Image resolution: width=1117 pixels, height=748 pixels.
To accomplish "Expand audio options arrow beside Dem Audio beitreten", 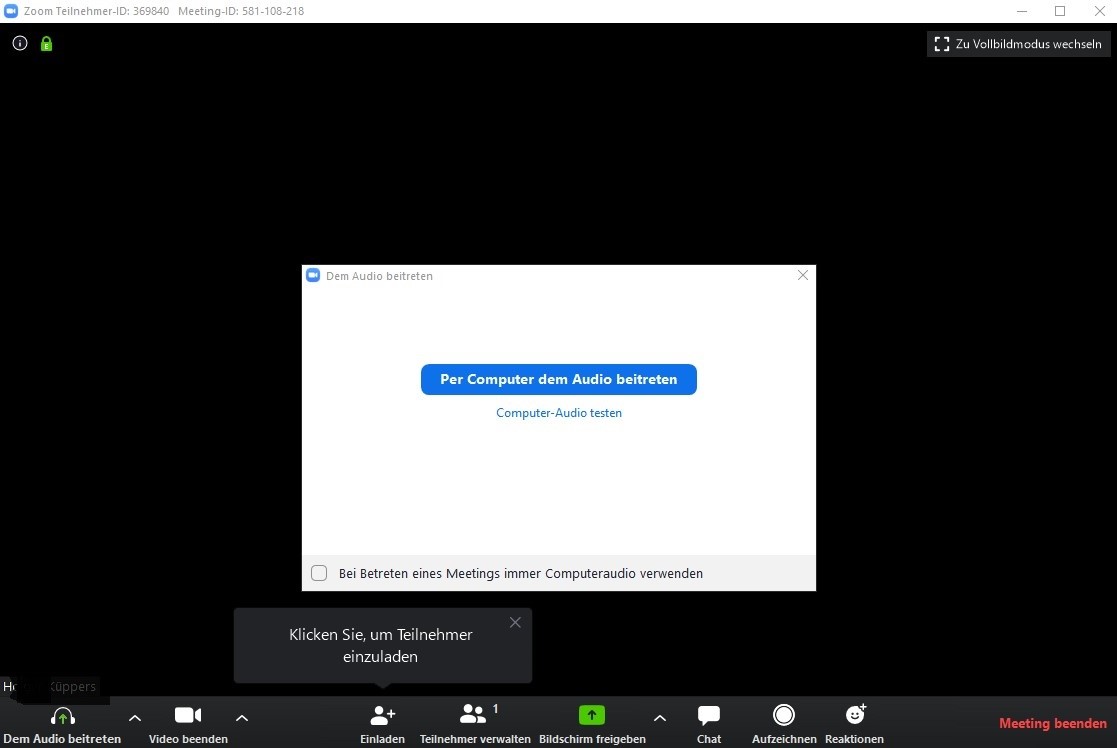I will 135,718.
